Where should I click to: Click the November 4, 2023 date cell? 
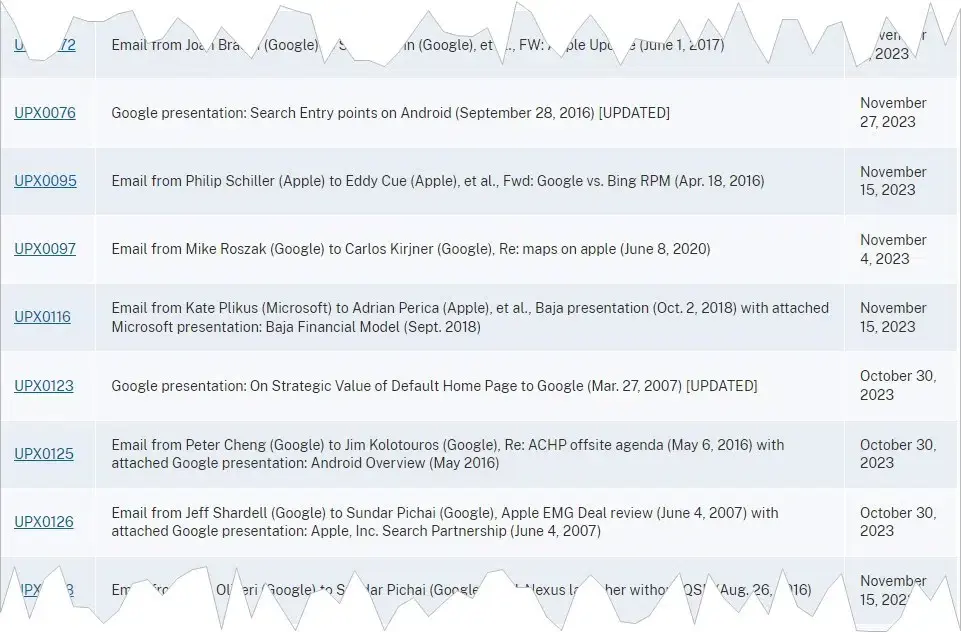click(x=893, y=249)
